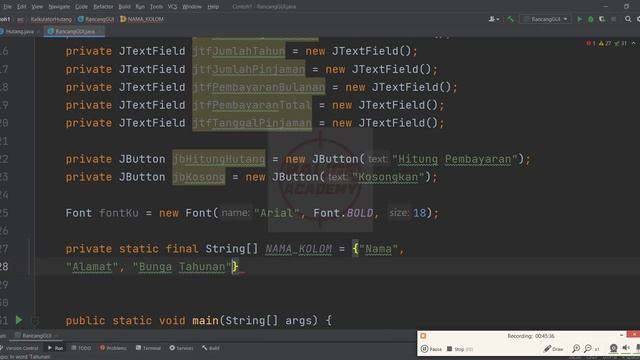Open the Services tool window
This screenshot has width=640, height=360.
(x=181, y=348)
